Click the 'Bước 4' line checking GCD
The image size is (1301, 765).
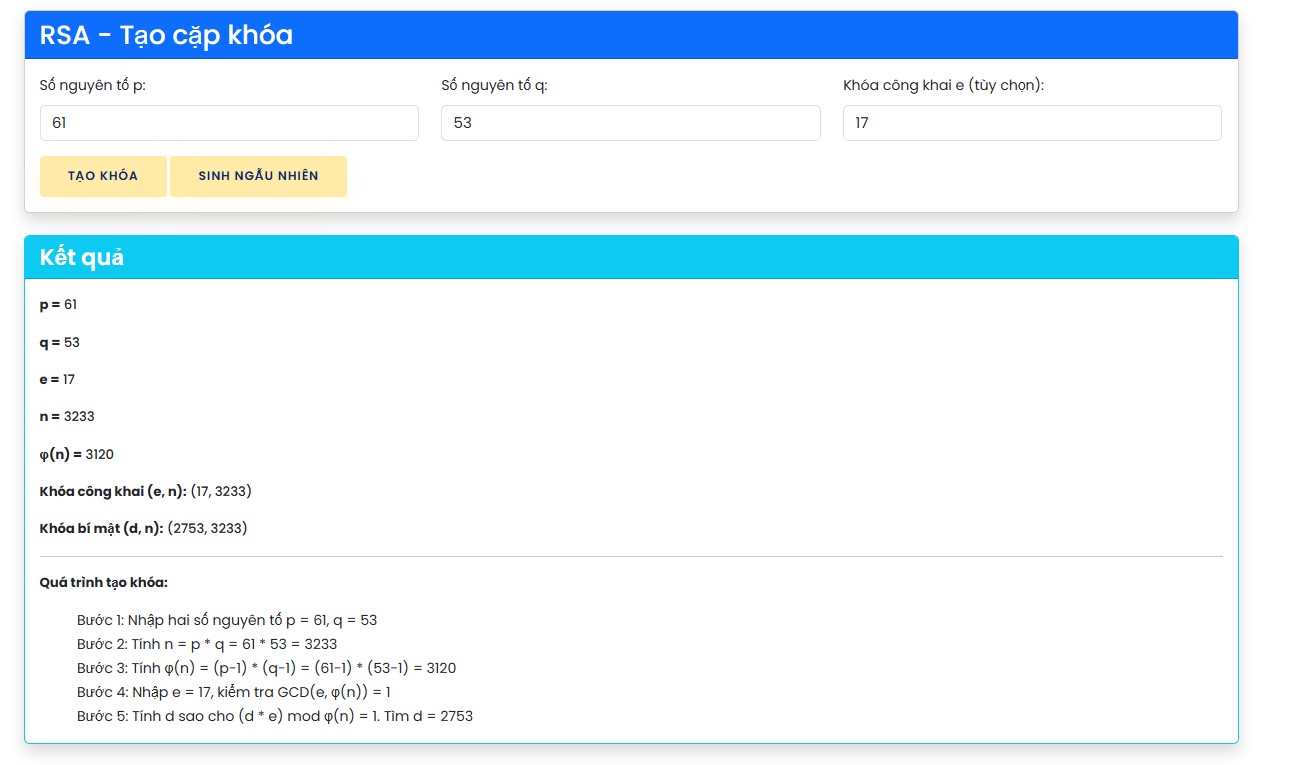233,692
